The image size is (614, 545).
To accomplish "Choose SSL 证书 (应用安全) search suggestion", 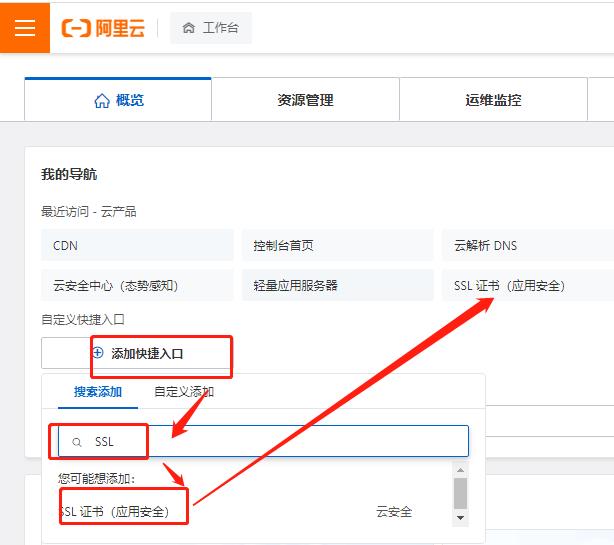I will click(114, 511).
